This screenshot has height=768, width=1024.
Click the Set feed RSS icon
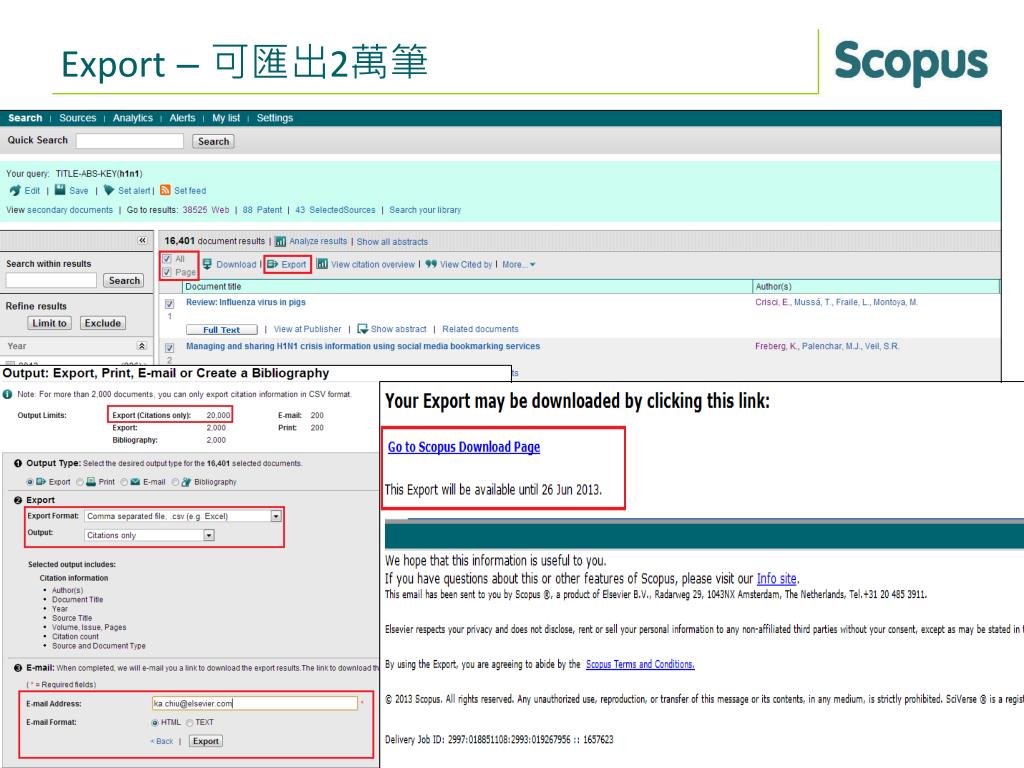165,190
